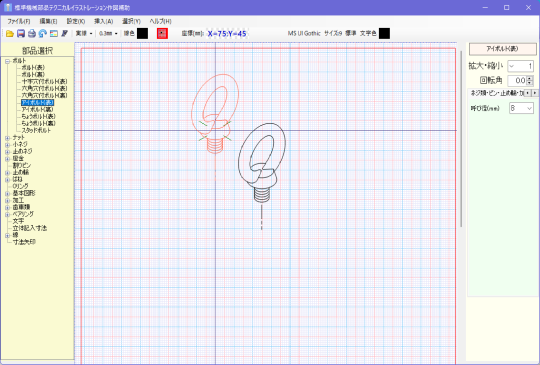Open the 実線 line style dropdown
The height and width of the screenshot is (365, 540).
(x=84, y=33)
